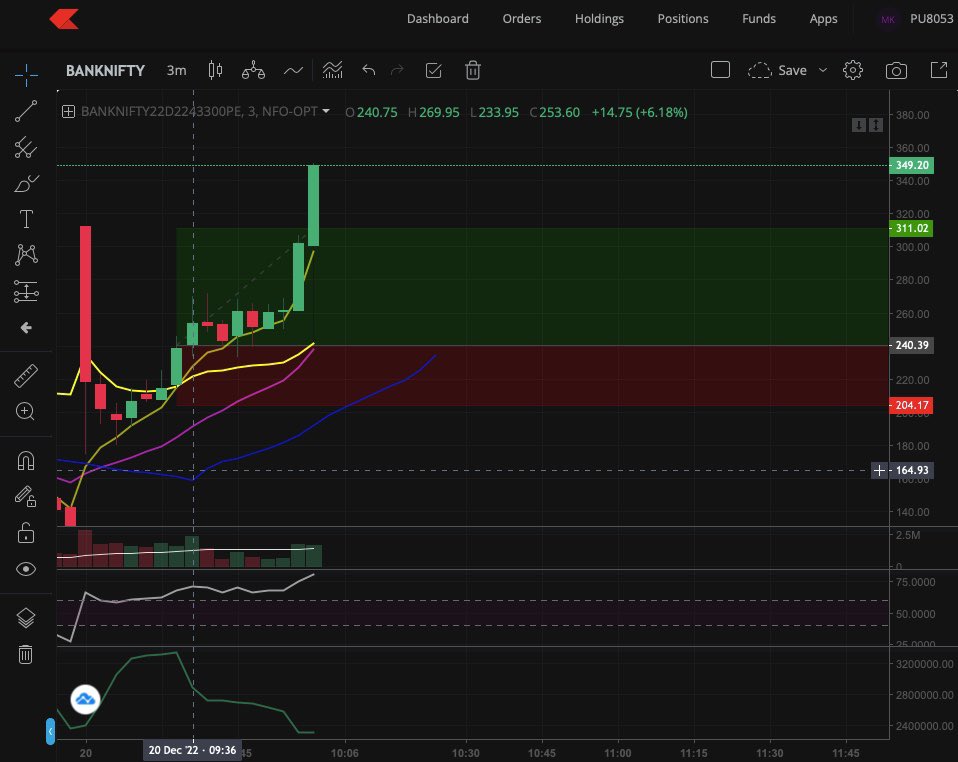The width and height of the screenshot is (958, 762).
Task: Click the 349.20 last price label
Action: click(912, 166)
